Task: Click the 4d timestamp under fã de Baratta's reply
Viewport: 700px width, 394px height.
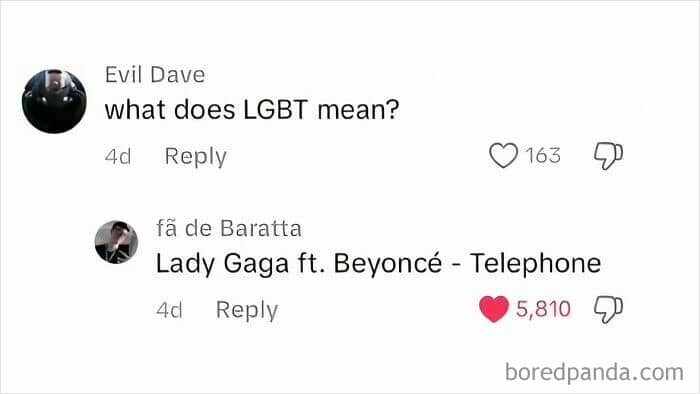Action: 169,310
